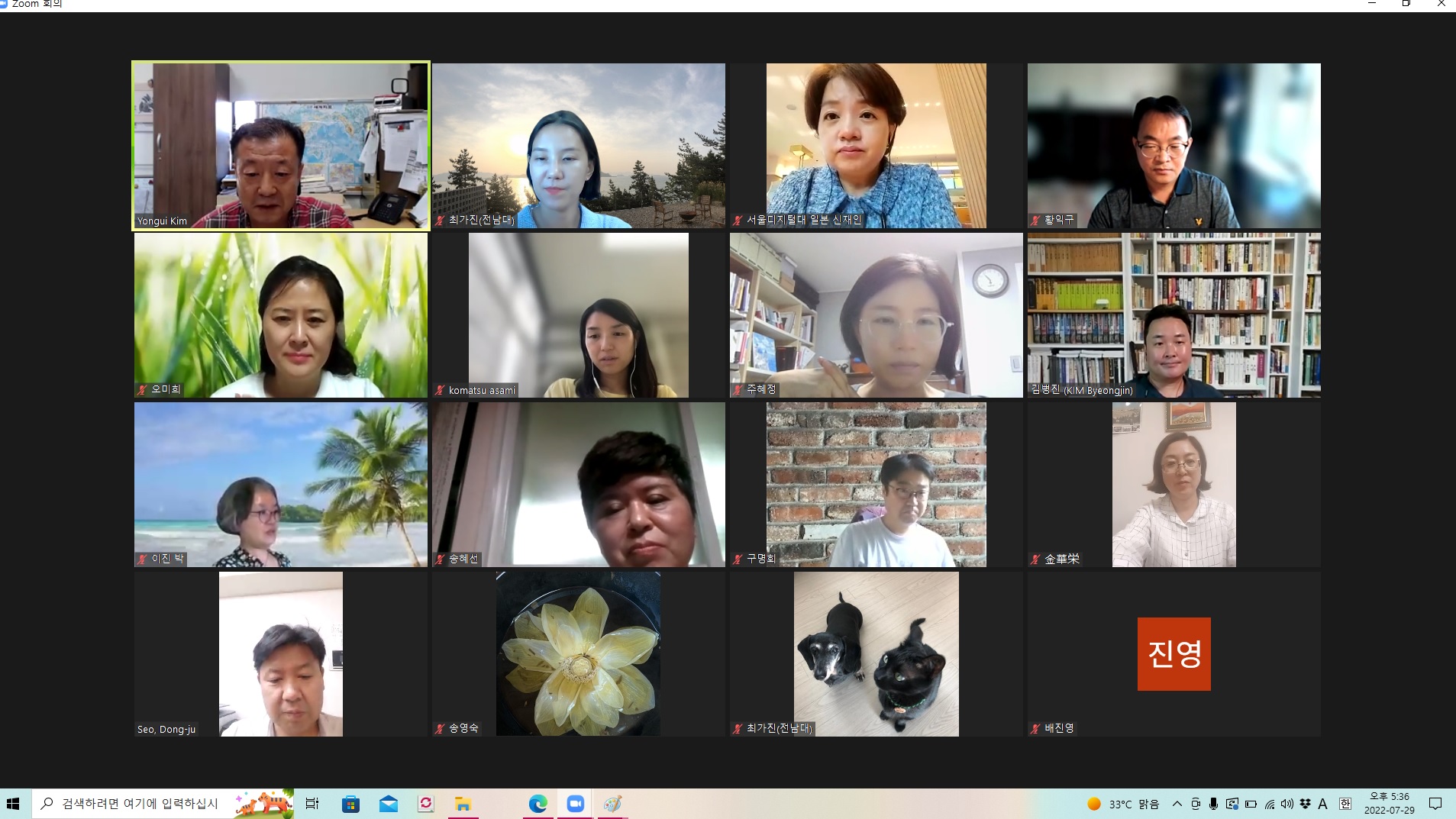Image resolution: width=1456 pixels, height=819 pixels.
Task: Open Task View on the taskbar
Action: pyautogui.click(x=312, y=804)
